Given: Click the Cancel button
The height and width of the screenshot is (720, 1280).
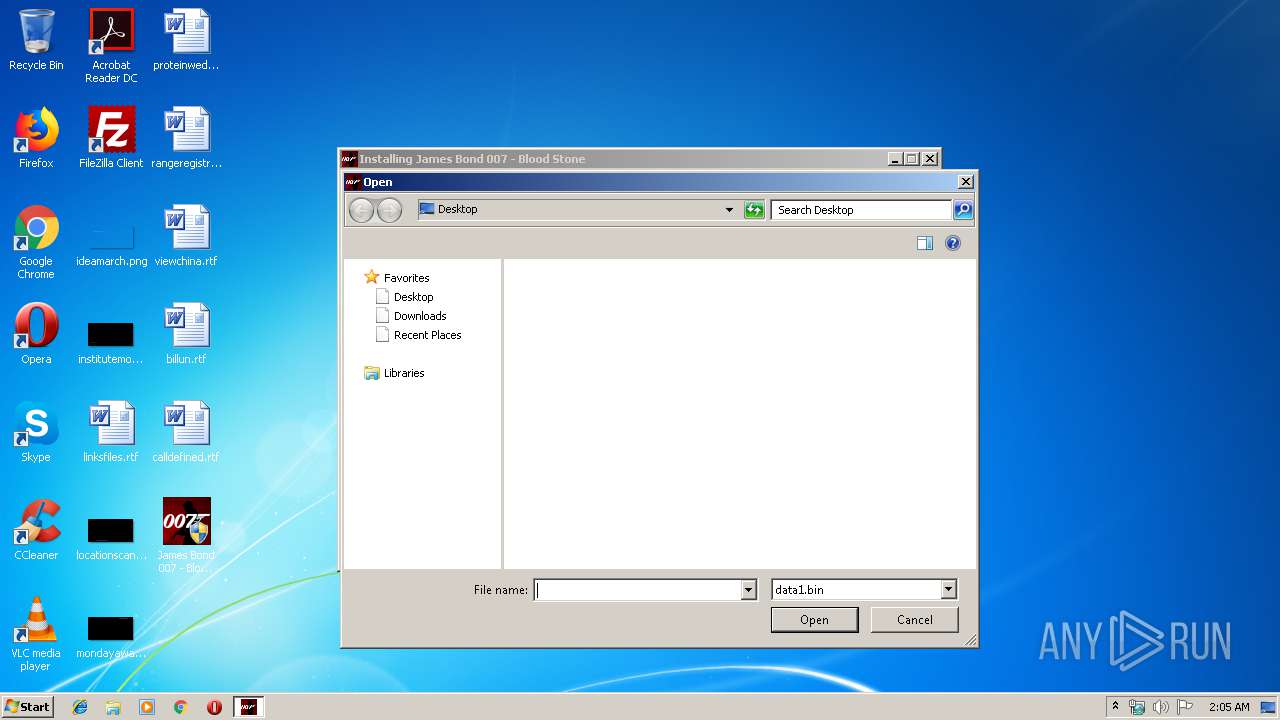Looking at the screenshot, I should [x=915, y=620].
